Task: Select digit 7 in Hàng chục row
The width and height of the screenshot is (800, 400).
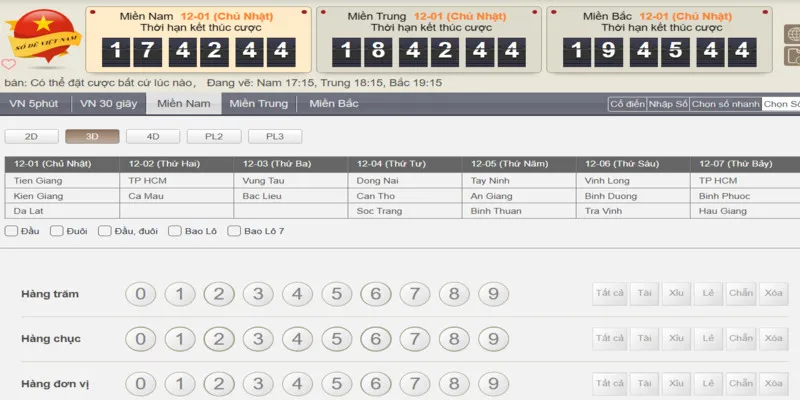Action: [413, 338]
